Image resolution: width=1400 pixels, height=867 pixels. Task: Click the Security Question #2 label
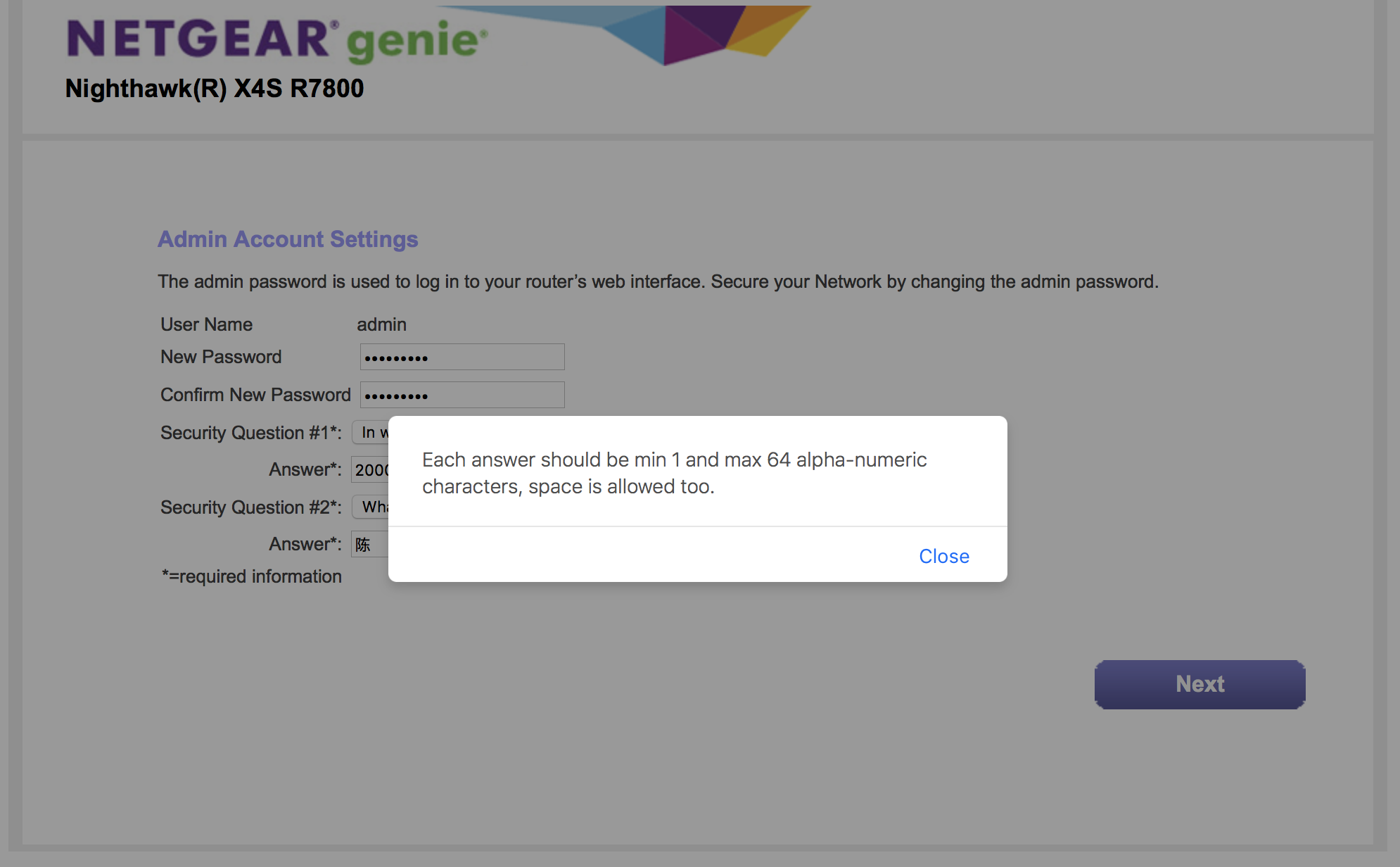[250, 507]
